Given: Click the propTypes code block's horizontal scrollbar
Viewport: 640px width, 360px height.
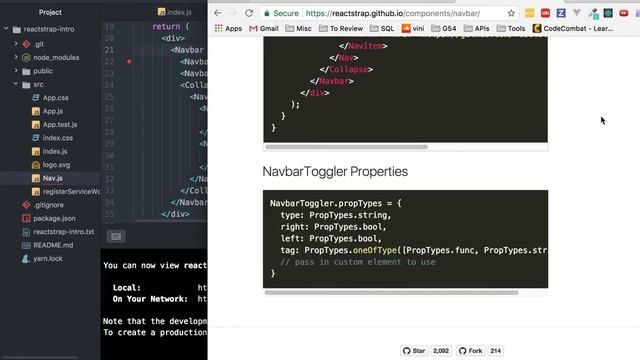Looking at the screenshot, I should 391,293.
